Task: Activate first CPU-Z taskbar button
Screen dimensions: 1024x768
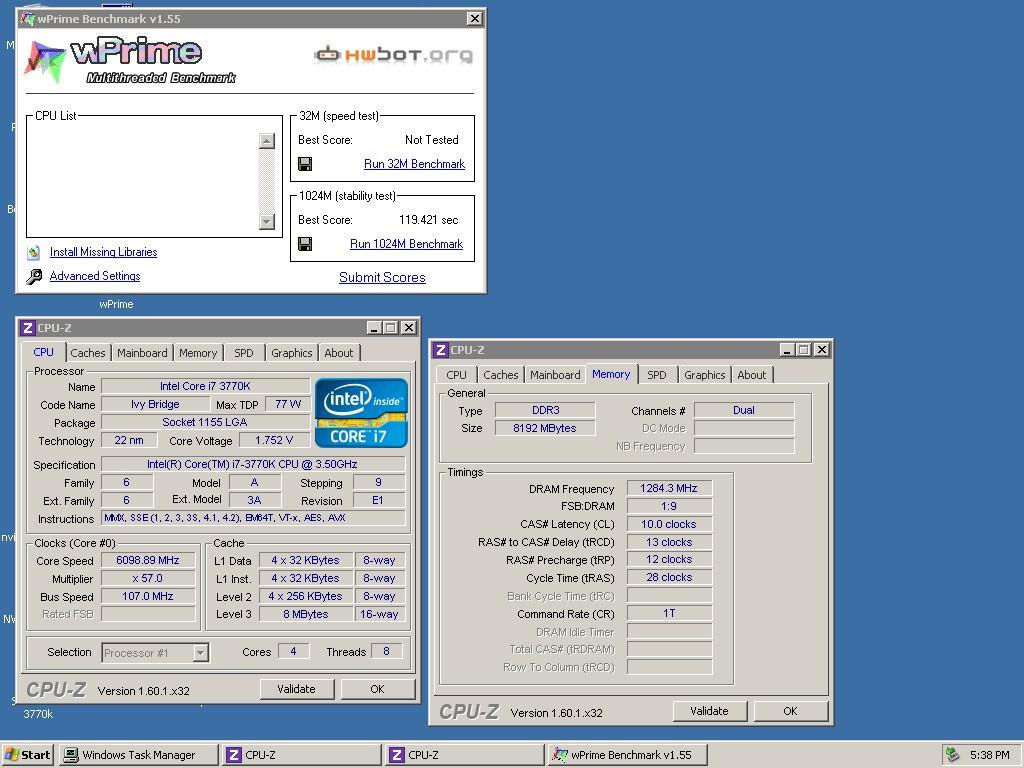Action: pyautogui.click(x=302, y=755)
